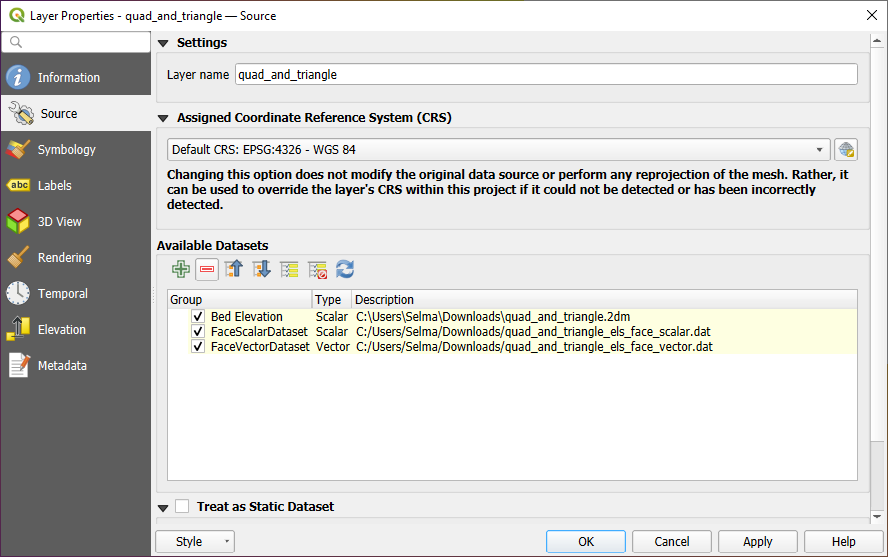
Task: Click the OK button
Action: tap(586, 541)
